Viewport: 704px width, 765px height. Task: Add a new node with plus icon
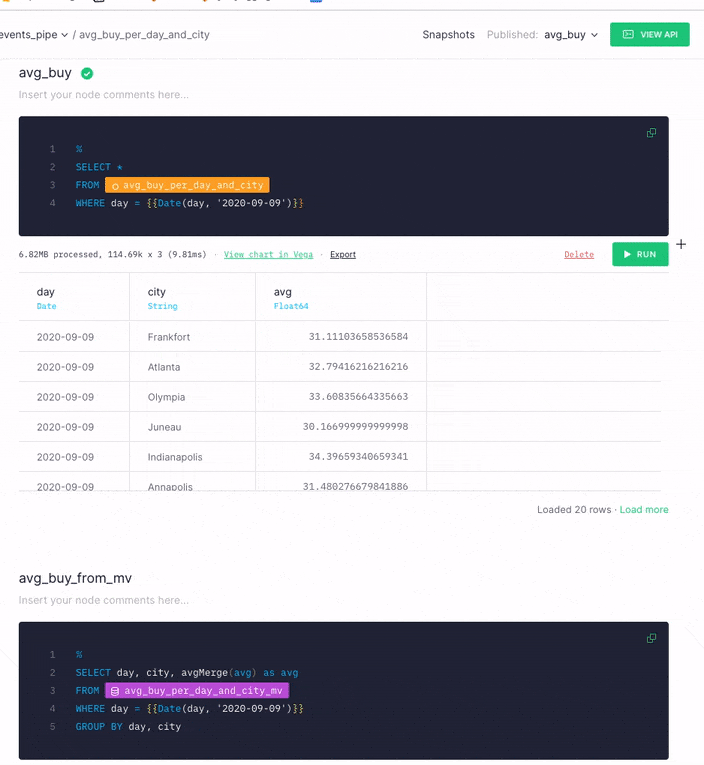(681, 244)
